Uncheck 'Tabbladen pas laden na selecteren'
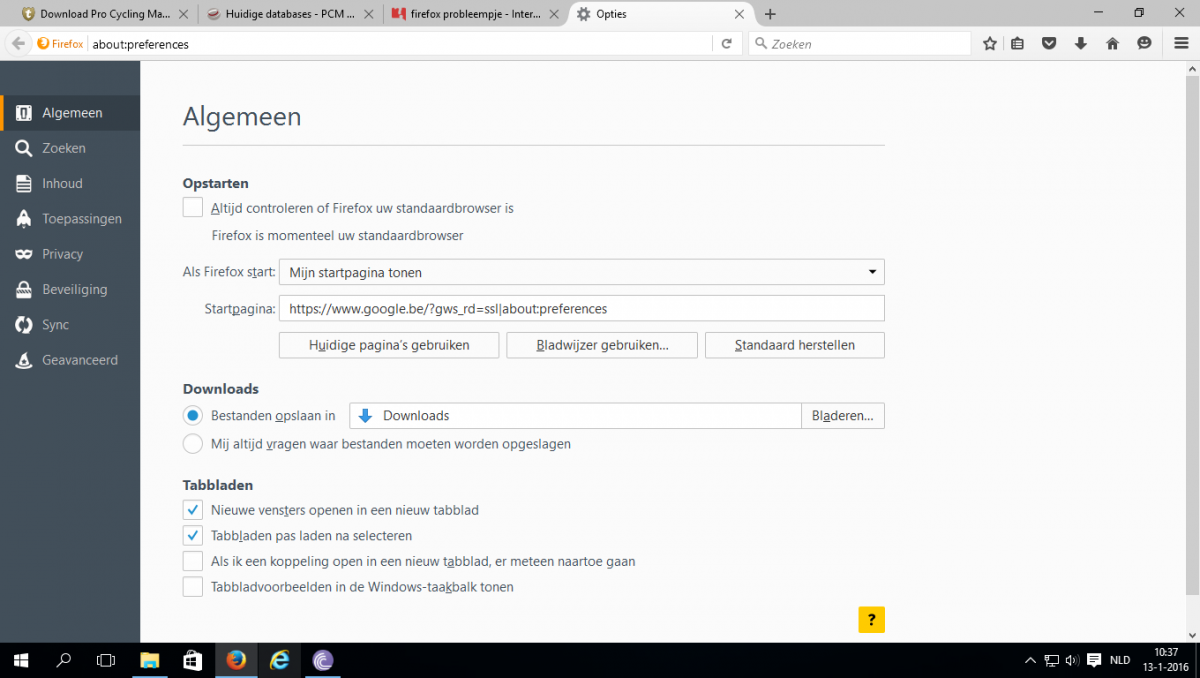Viewport: 1200px width, 678px height. coord(193,535)
